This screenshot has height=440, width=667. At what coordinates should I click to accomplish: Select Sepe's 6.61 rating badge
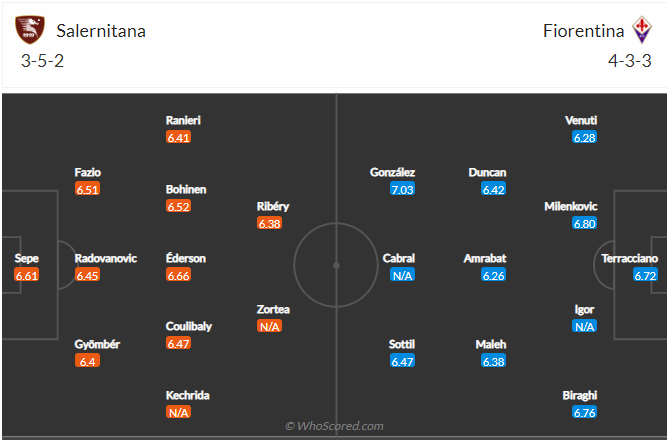point(26,275)
